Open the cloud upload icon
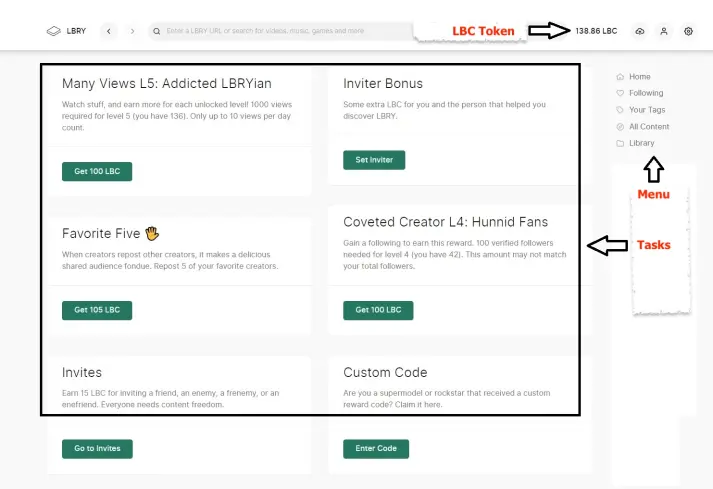The width and height of the screenshot is (713, 489). coord(640,31)
